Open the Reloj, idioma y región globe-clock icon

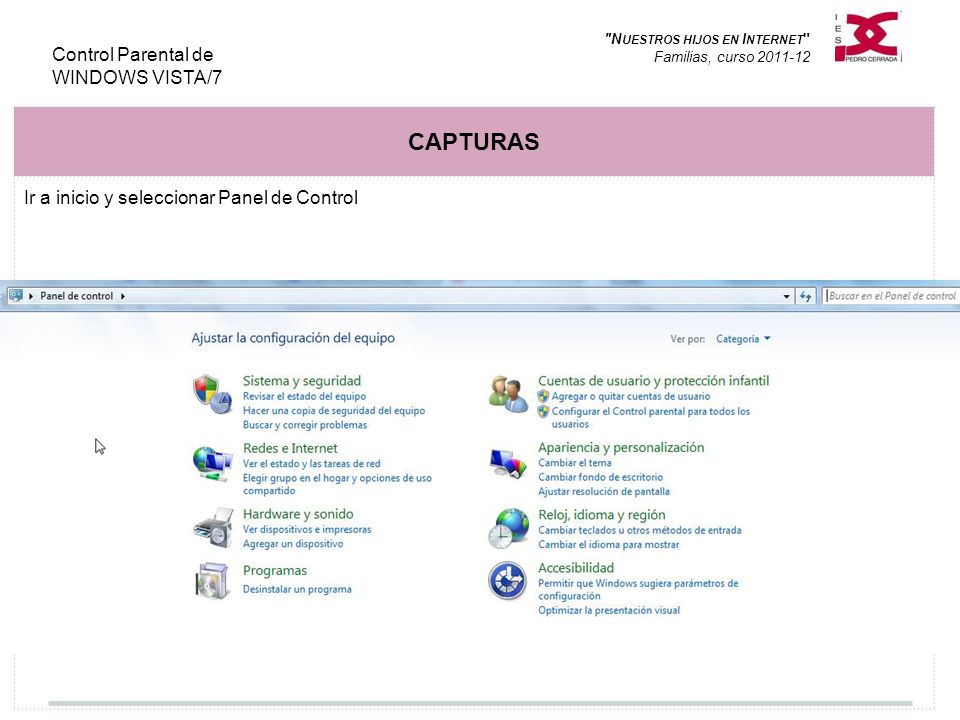tap(508, 528)
